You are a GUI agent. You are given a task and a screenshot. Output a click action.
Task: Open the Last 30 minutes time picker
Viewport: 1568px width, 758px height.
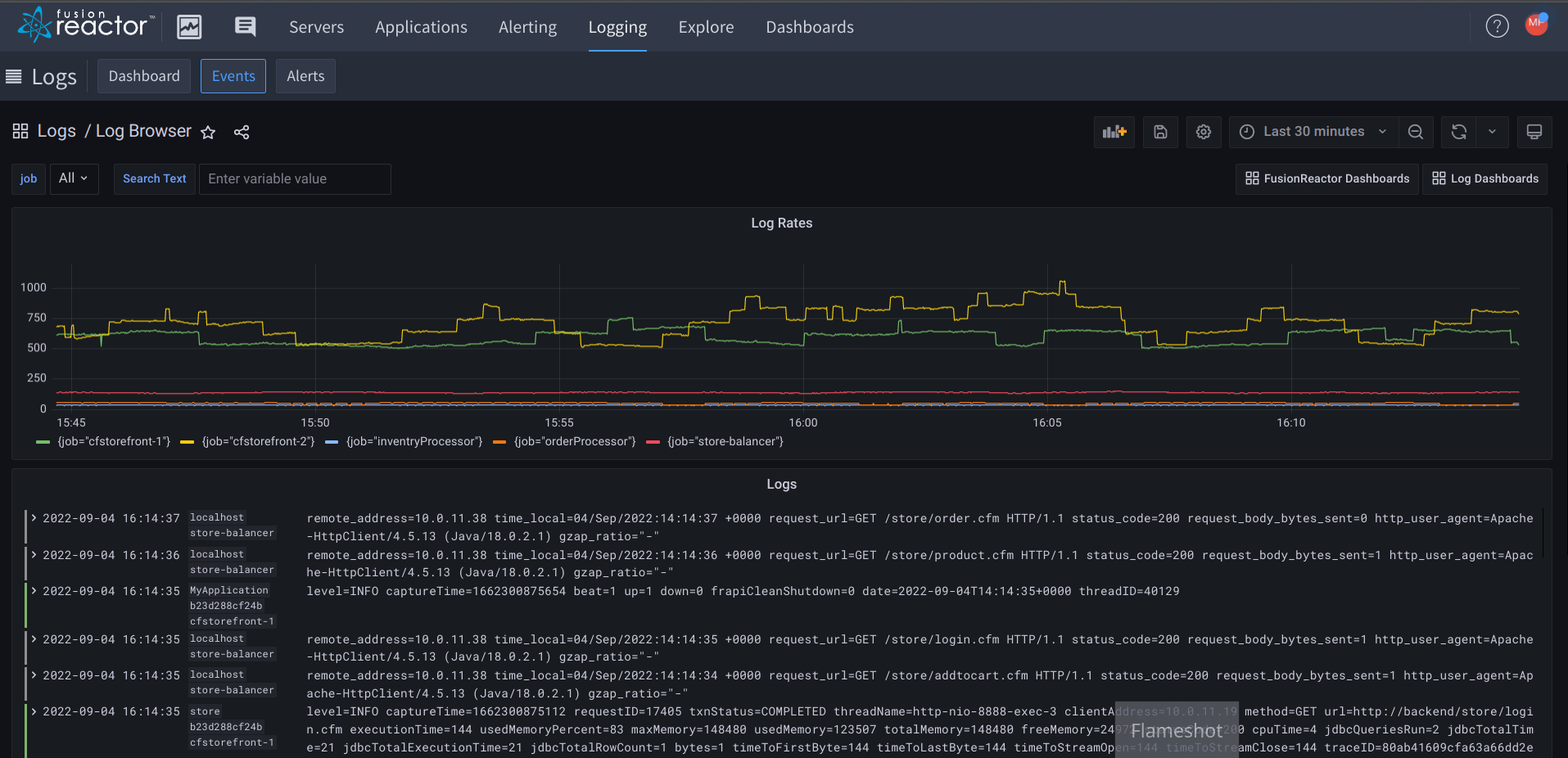[x=1311, y=132]
